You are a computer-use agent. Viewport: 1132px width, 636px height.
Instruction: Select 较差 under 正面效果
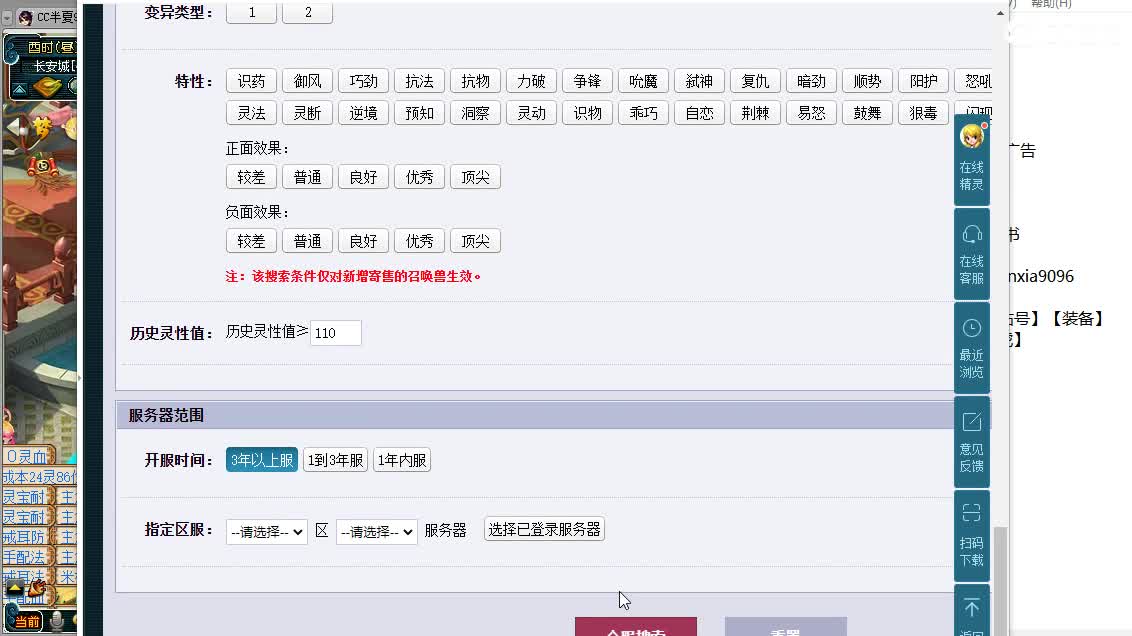click(251, 177)
